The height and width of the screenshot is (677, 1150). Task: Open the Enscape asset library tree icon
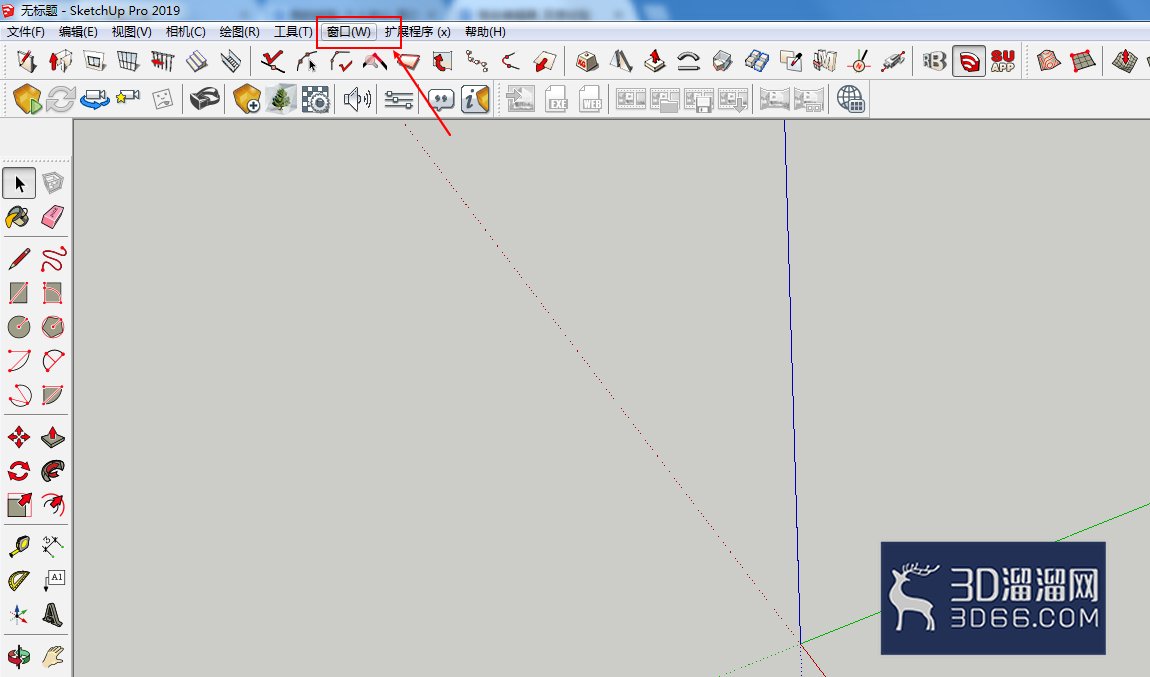pyautogui.click(x=281, y=99)
